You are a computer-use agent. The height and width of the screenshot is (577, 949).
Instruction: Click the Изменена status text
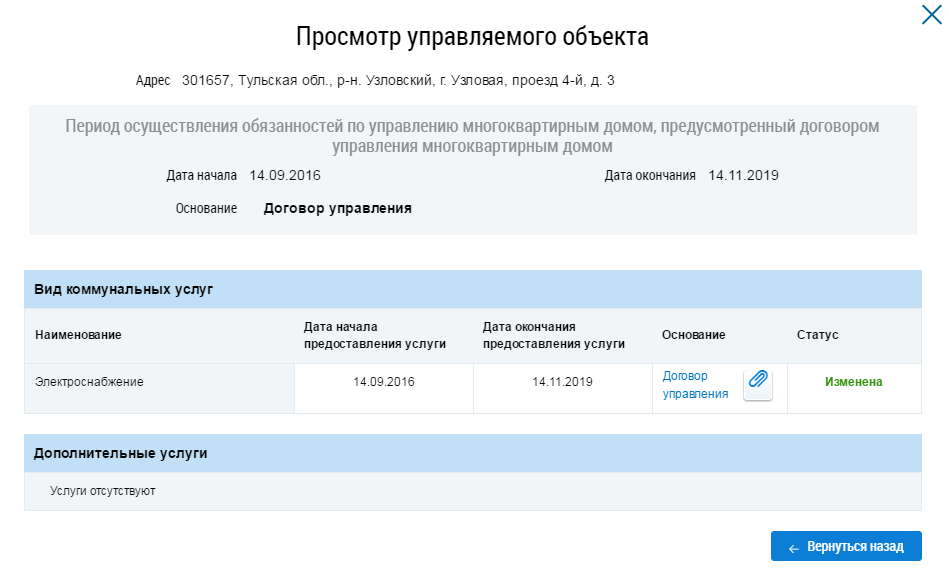853,382
